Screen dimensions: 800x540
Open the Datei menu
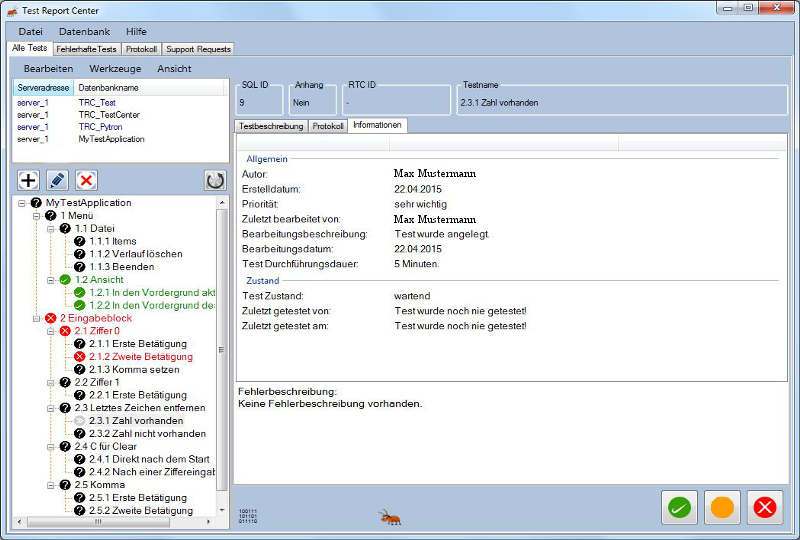(31, 32)
